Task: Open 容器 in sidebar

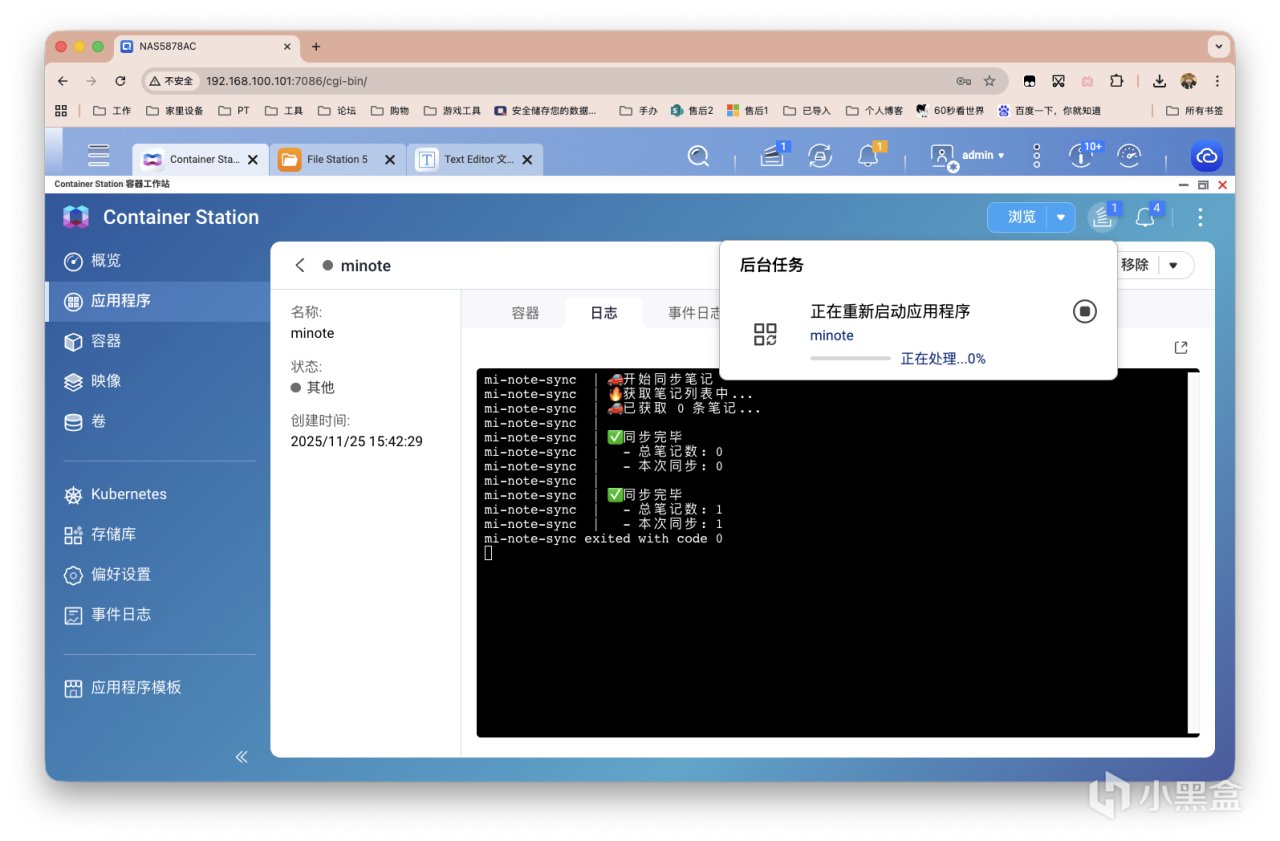Action: (x=158, y=341)
